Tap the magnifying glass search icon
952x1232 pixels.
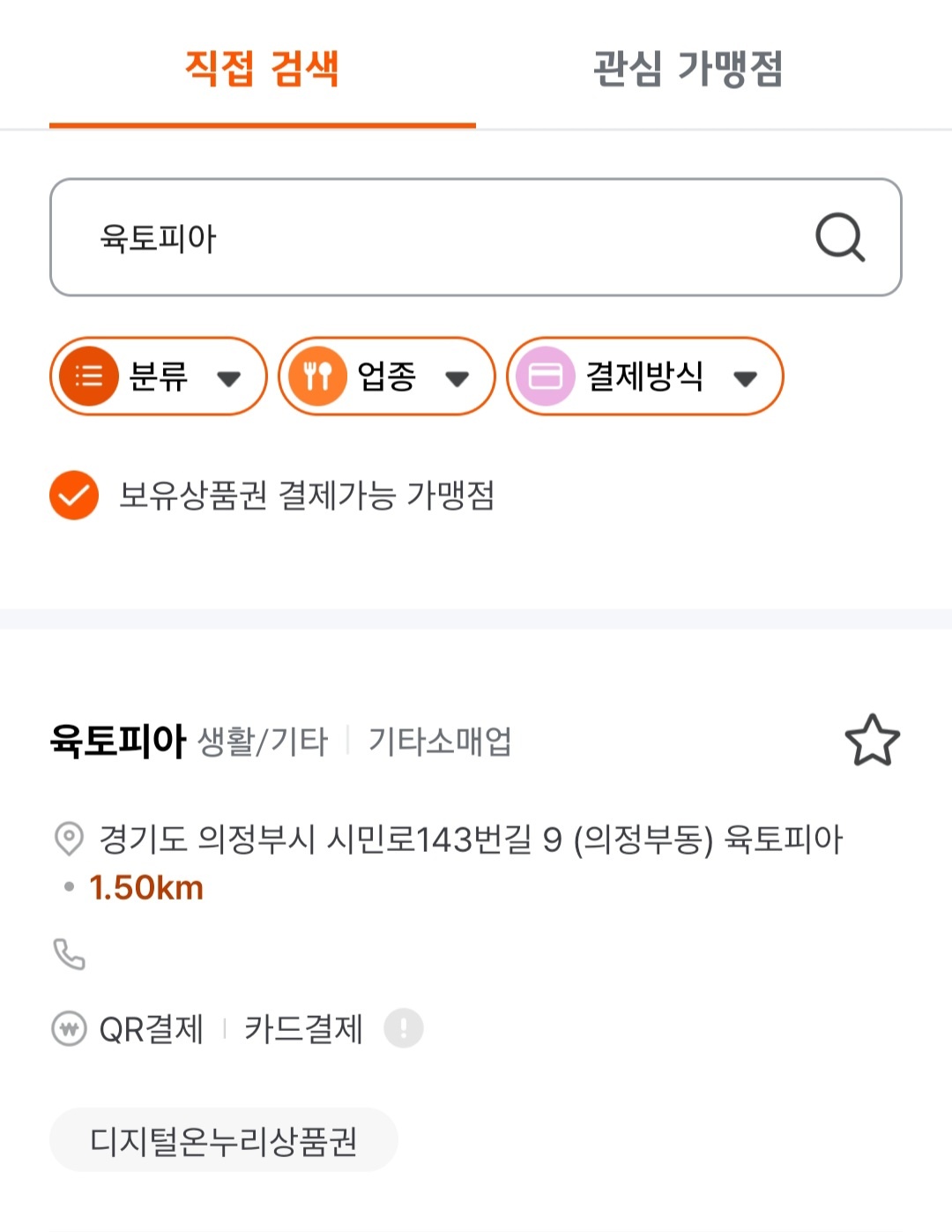point(840,237)
